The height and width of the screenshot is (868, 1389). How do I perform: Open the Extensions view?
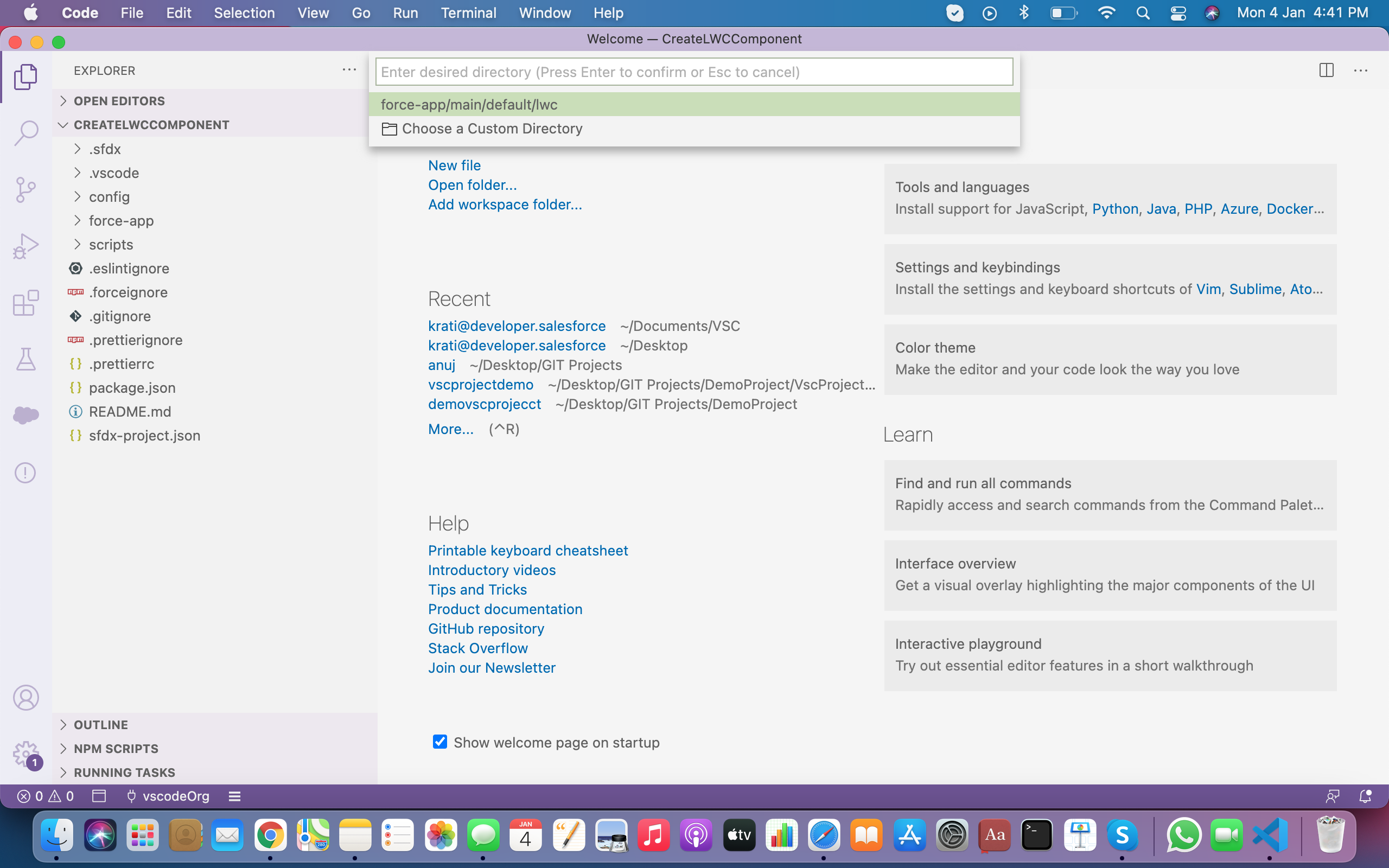point(26,303)
